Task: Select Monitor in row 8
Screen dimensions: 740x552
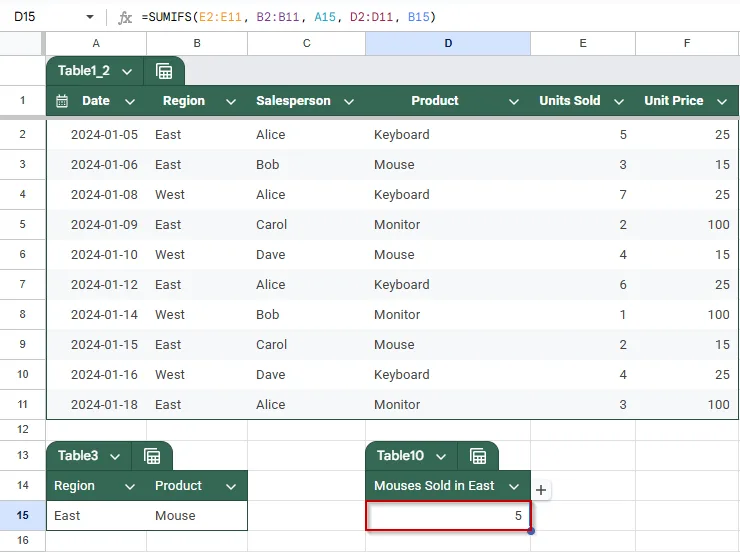Action: click(x=448, y=315)
